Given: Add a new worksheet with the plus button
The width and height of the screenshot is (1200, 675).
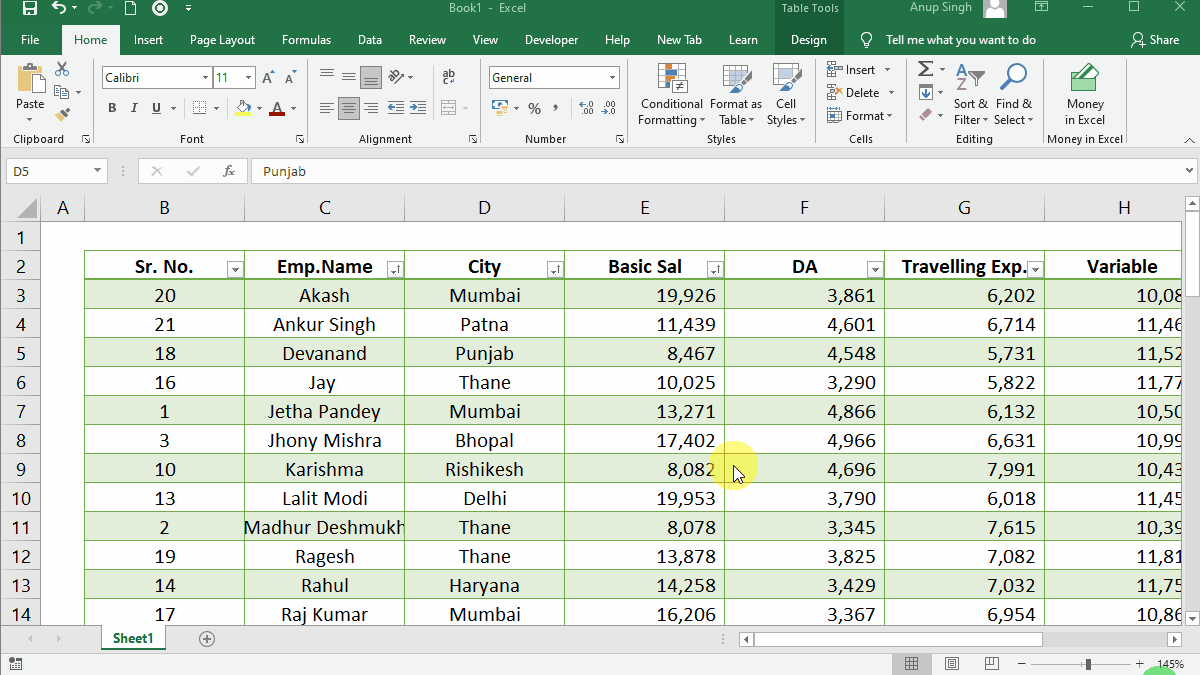Looking at the screenshot, I should 206,638.
